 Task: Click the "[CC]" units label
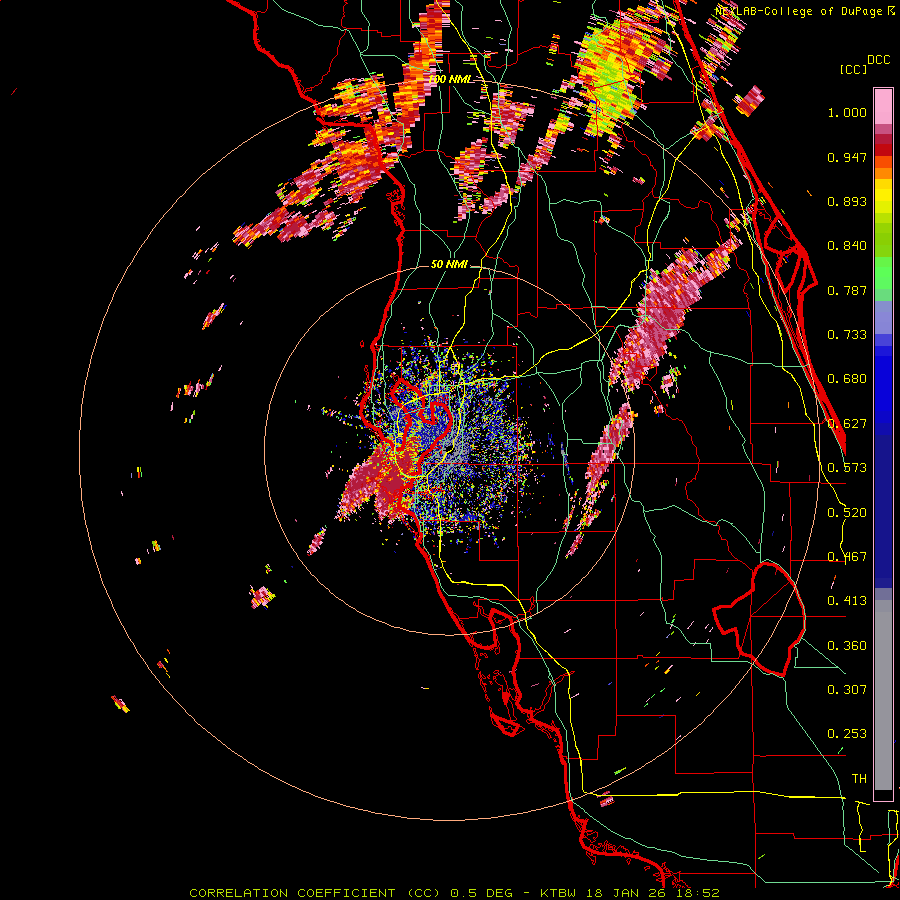pyautogui.click(x=854, y=69)
